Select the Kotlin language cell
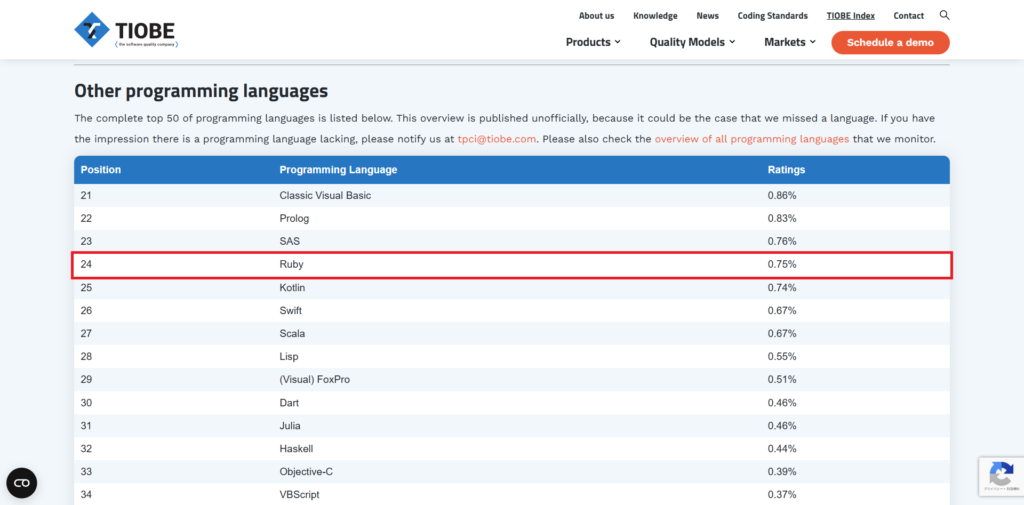The height and width of the screenshot is (505, 1024). tap(292, 287)
